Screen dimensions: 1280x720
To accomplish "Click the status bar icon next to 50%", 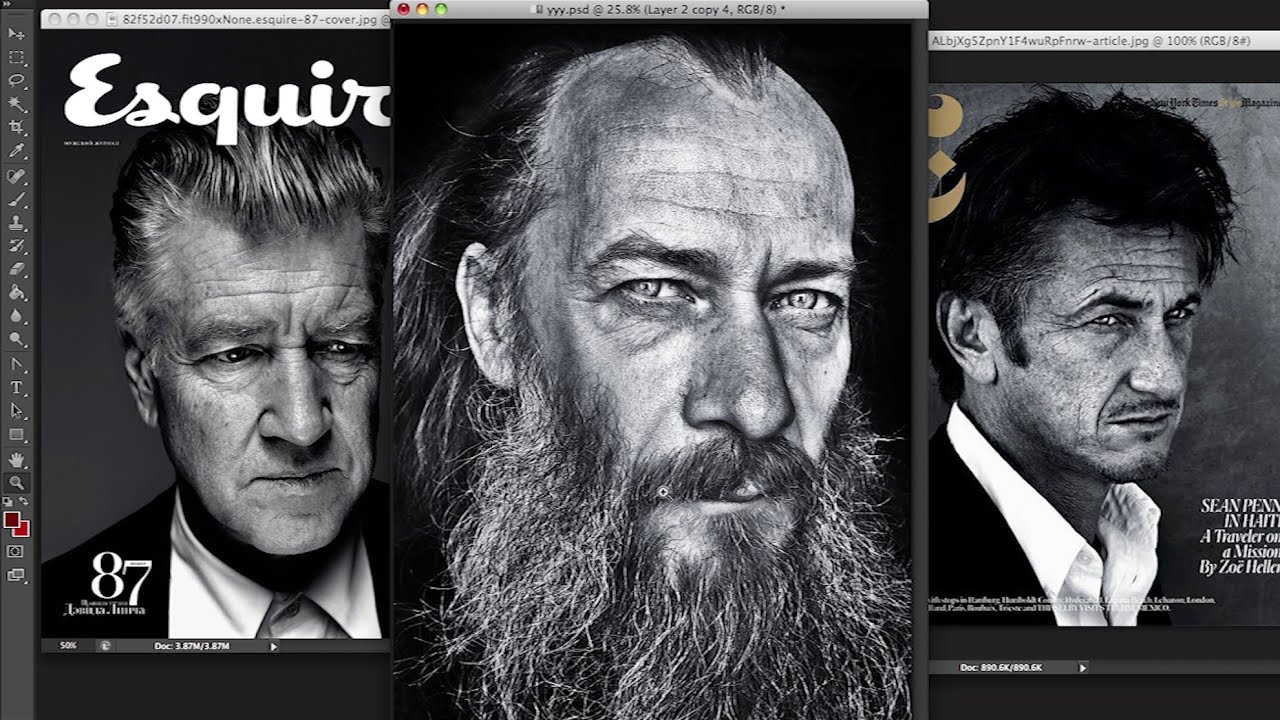I will [105, 646].
